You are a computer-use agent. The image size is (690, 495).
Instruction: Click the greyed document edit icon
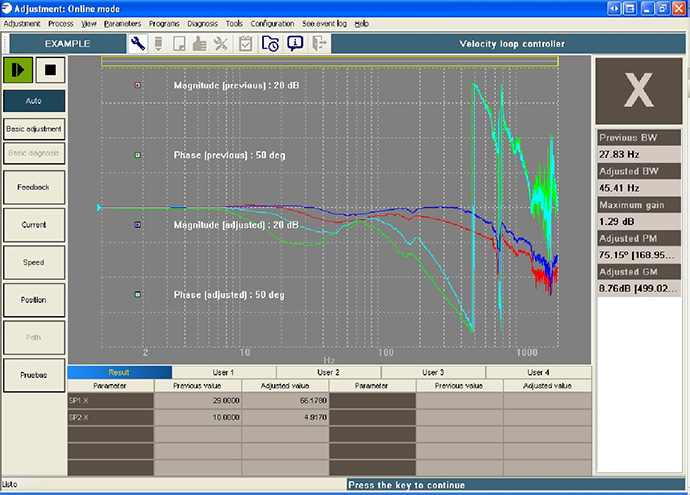[179, 44]
